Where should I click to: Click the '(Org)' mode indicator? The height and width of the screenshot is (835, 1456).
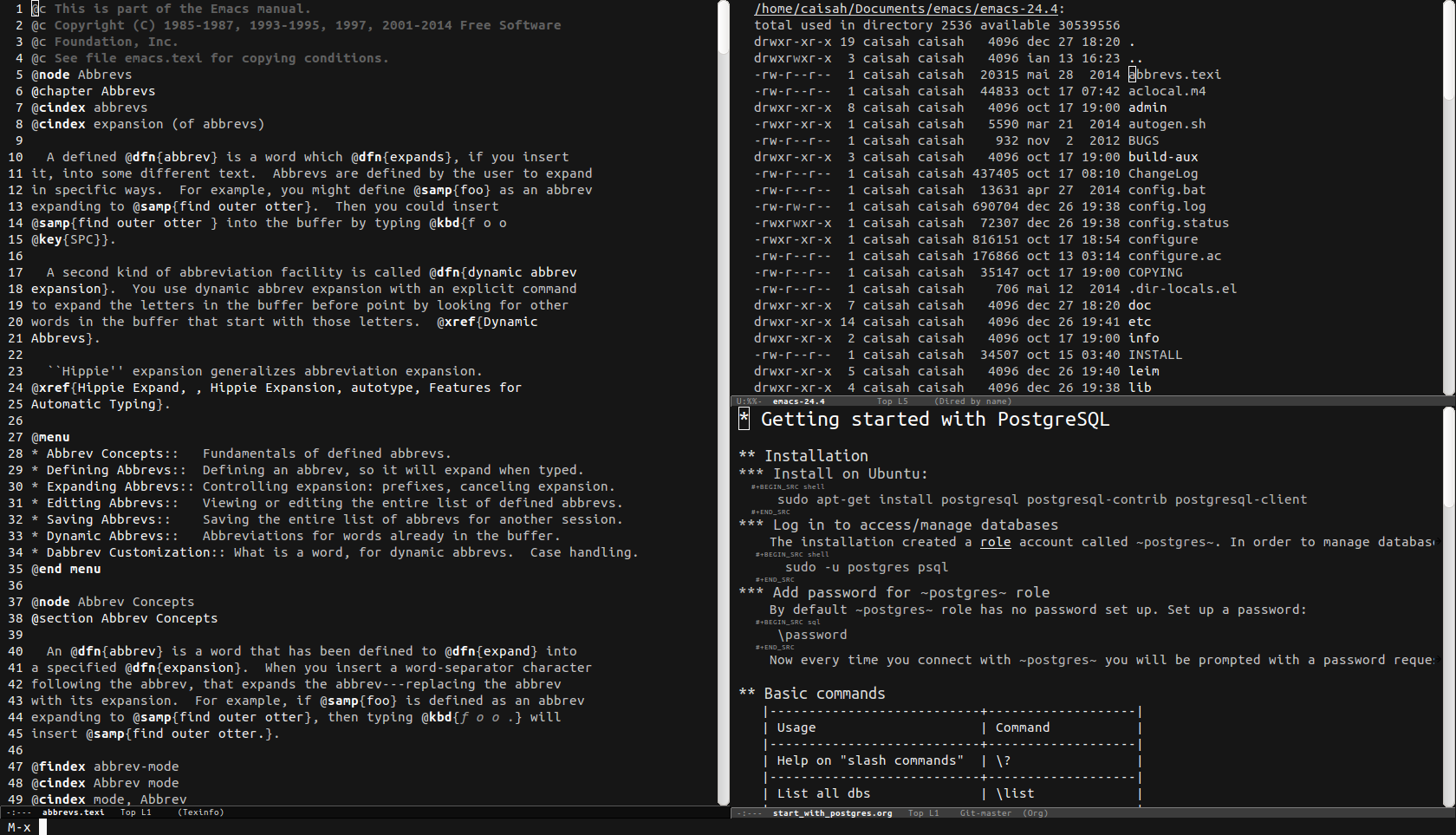[1035, 813]
